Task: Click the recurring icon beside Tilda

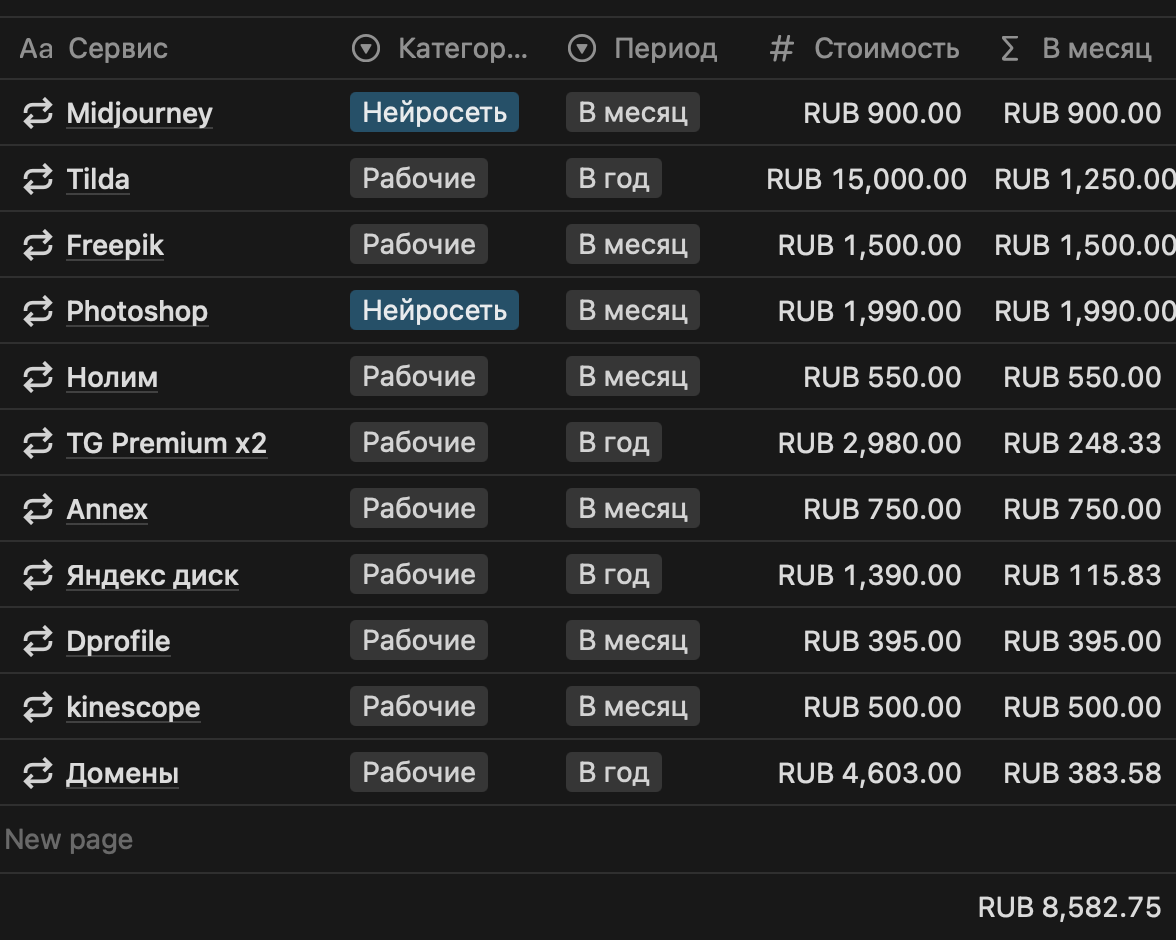Action: pos(38,179)
